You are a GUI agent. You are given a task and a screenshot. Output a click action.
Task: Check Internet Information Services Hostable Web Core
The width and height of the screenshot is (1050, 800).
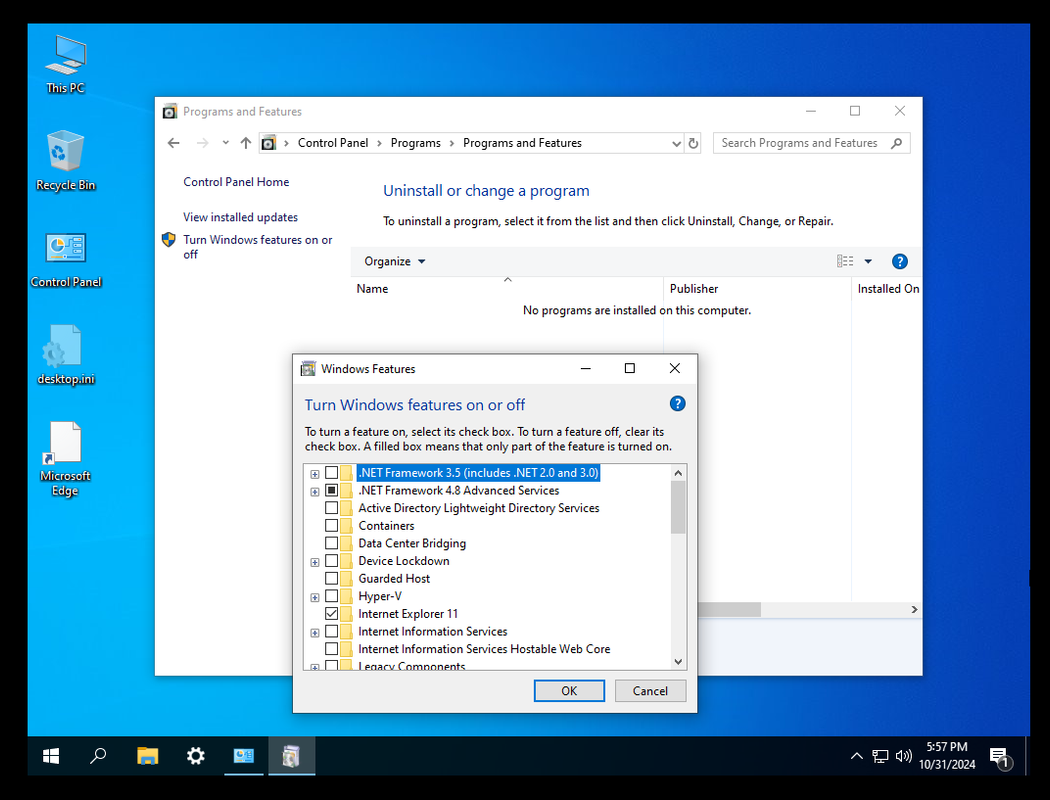pos(331,649)
